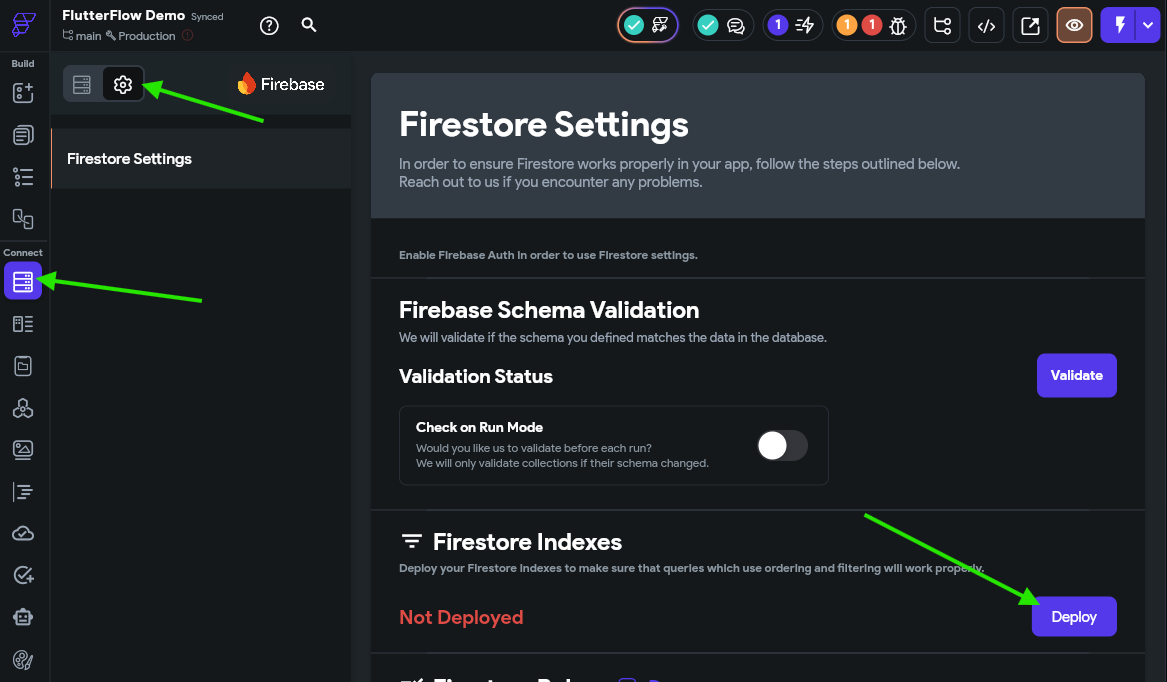Open the App State sidebar icon
Screen dimensions: 1167x682
[x=23, y=366]
